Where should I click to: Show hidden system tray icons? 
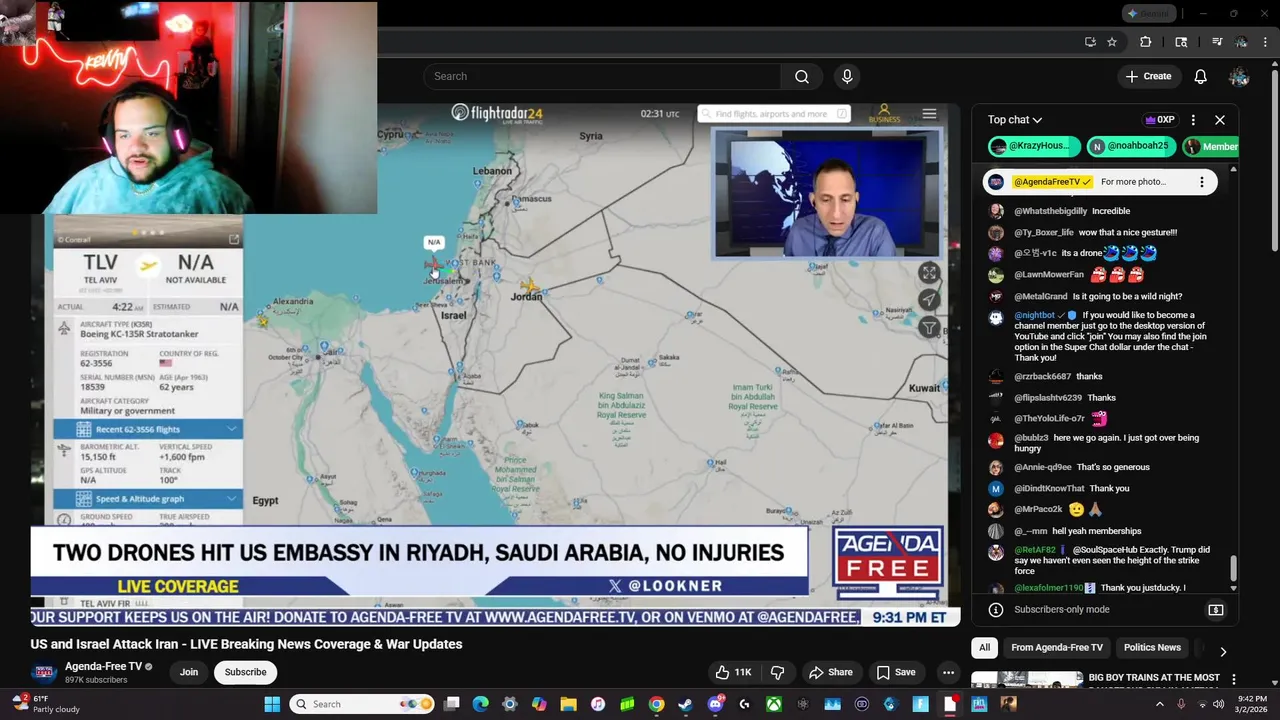pyautogui.click(x=1159, y=704)
